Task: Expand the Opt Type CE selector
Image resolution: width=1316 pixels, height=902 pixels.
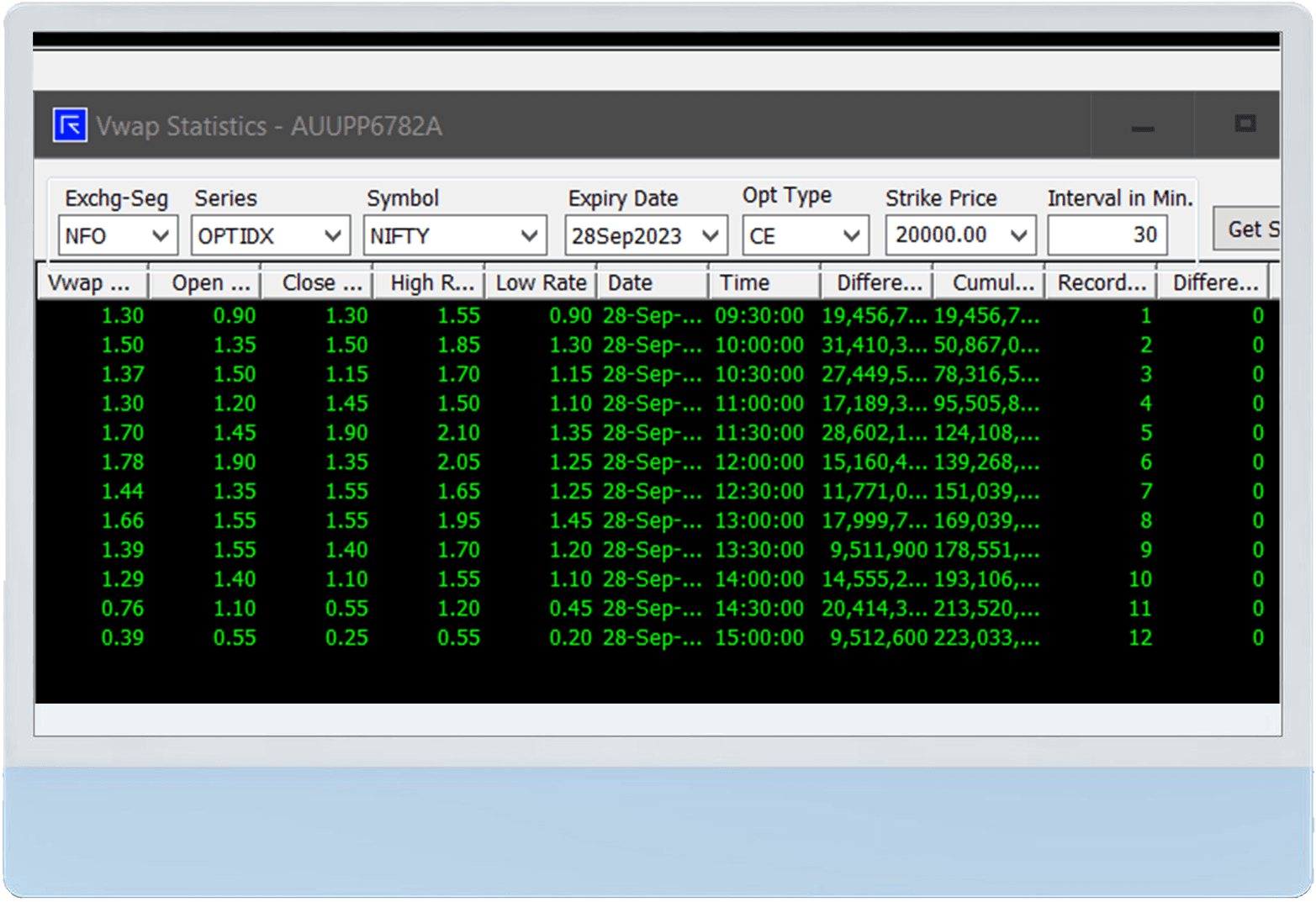Action: [x=852, y=235]
